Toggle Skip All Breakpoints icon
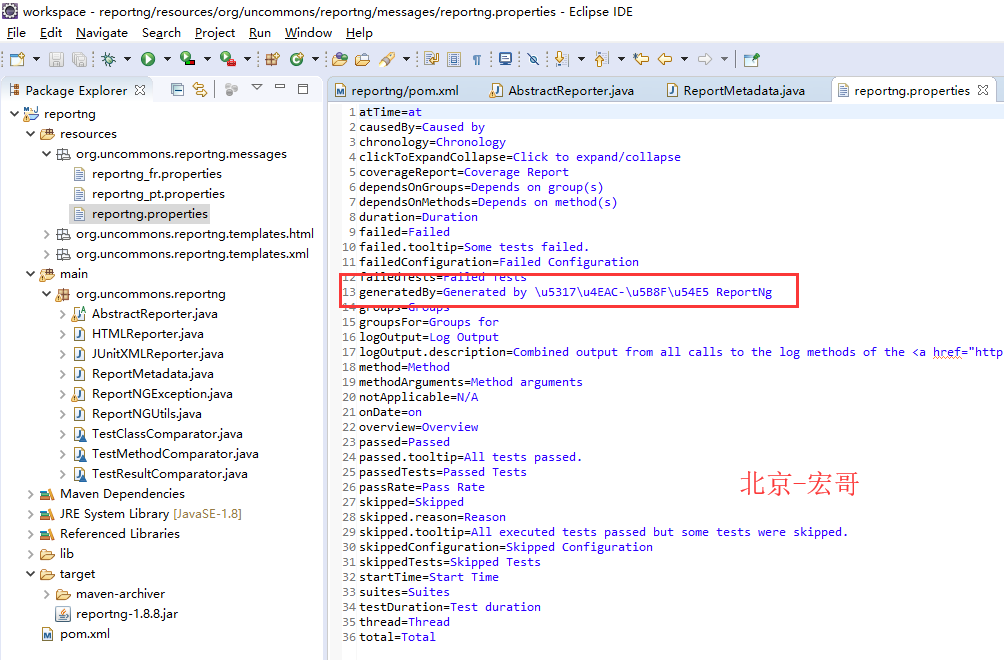Image resolution: width=1004 pixels, height=660 pixels. tap(533, 60)
